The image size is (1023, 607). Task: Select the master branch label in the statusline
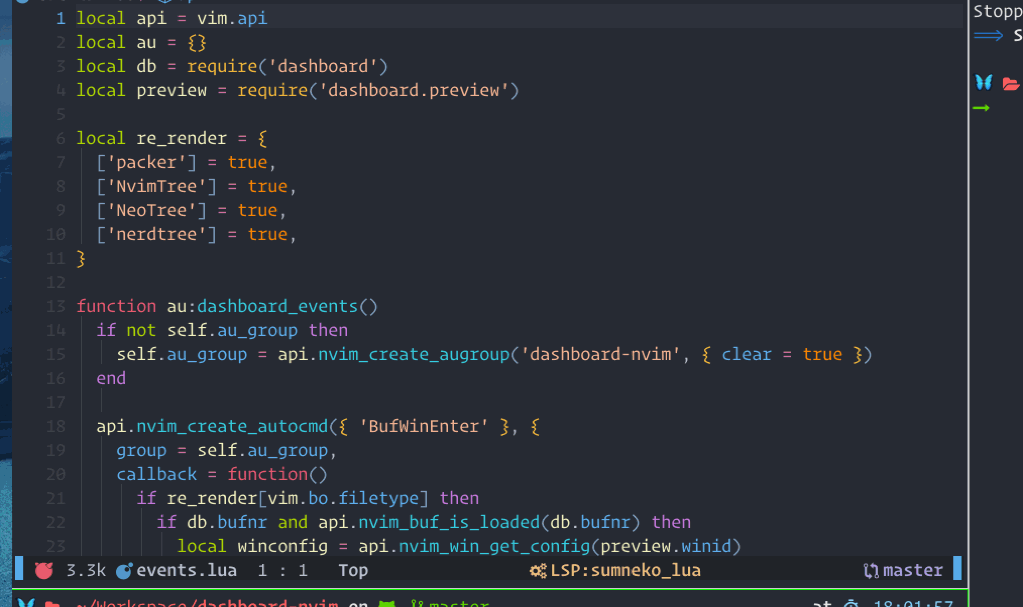coord(912,570)
